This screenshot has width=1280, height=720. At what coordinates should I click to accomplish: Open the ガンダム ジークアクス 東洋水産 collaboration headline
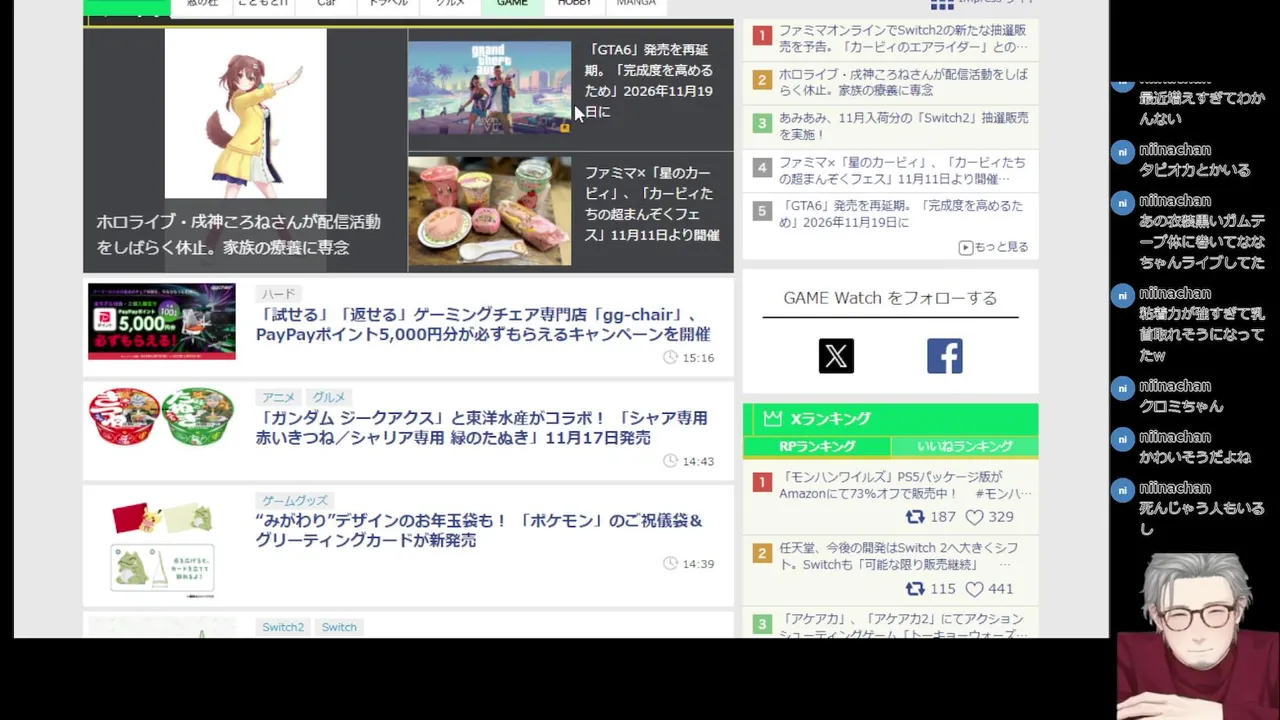[481, 428]
